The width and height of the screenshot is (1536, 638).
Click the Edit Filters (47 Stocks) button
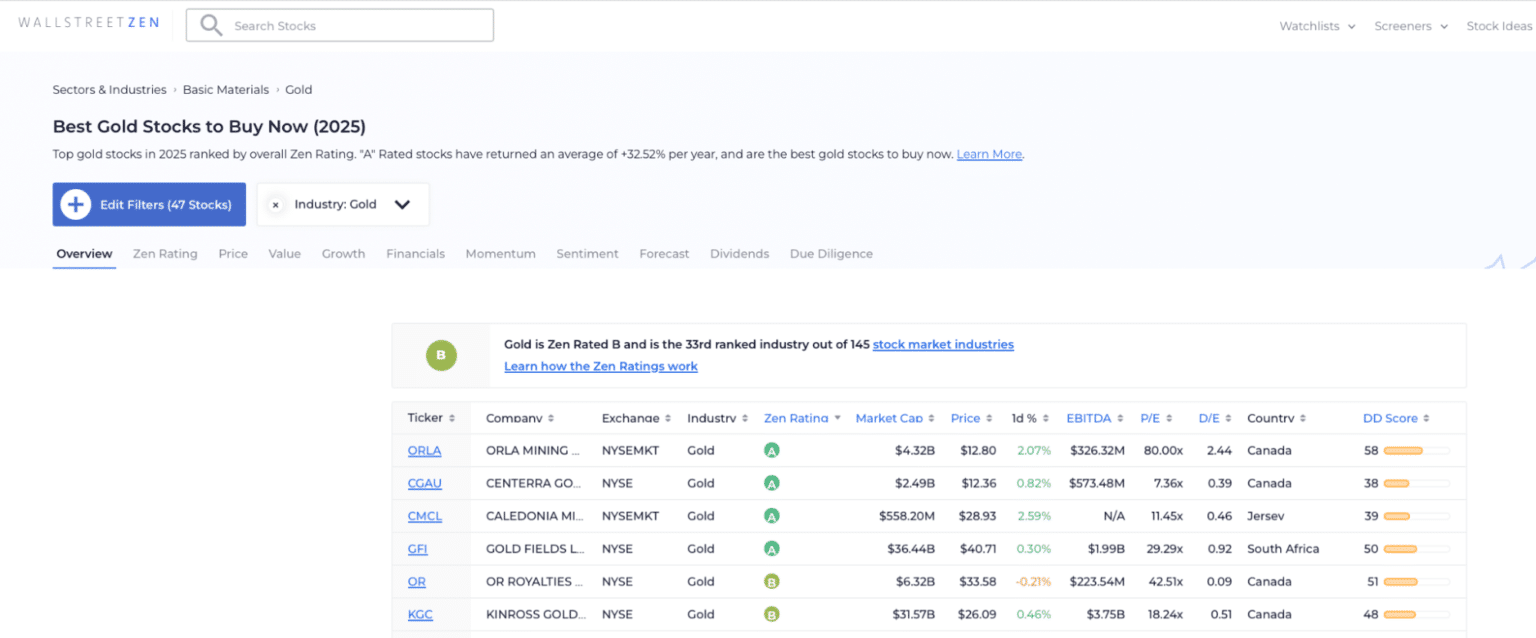pyautogui.click(x=149, y=204)
